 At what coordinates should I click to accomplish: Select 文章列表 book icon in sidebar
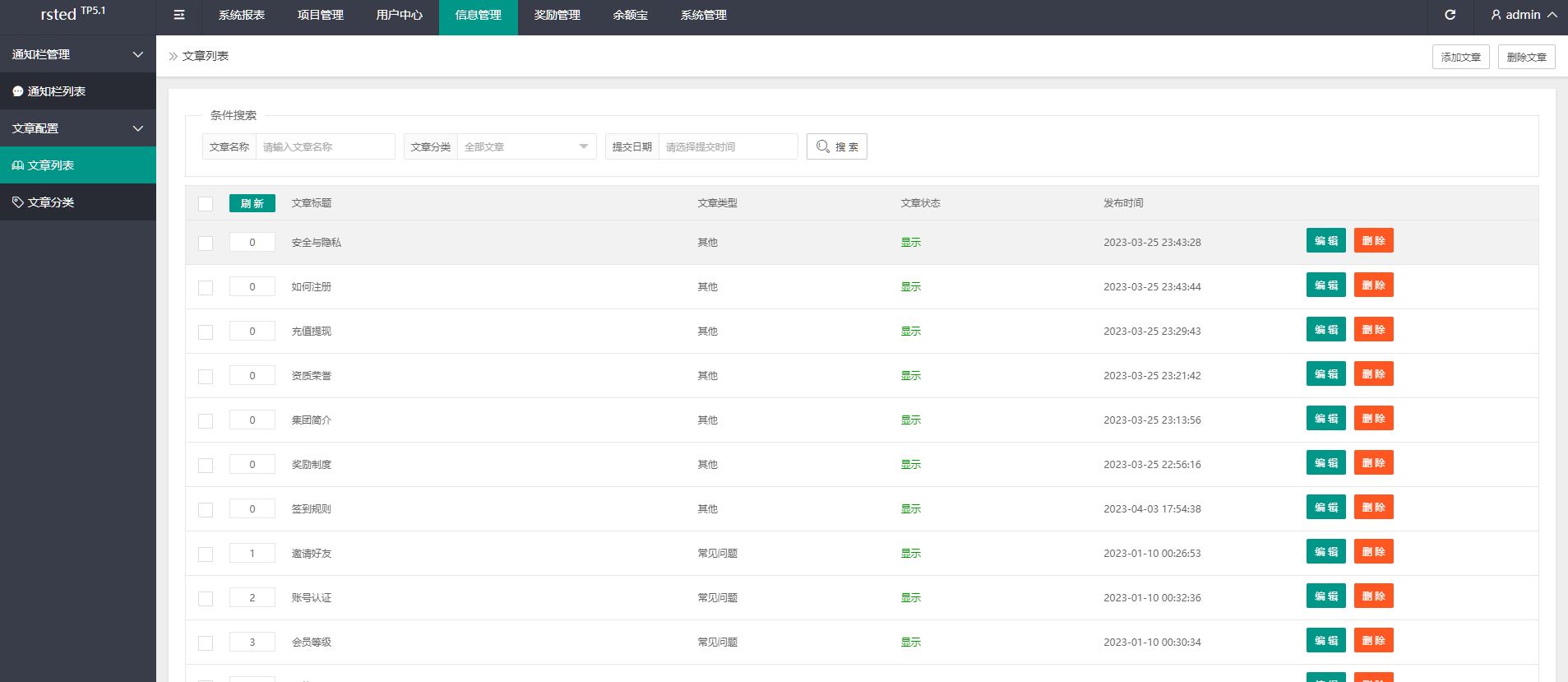(x=18, y=165)
